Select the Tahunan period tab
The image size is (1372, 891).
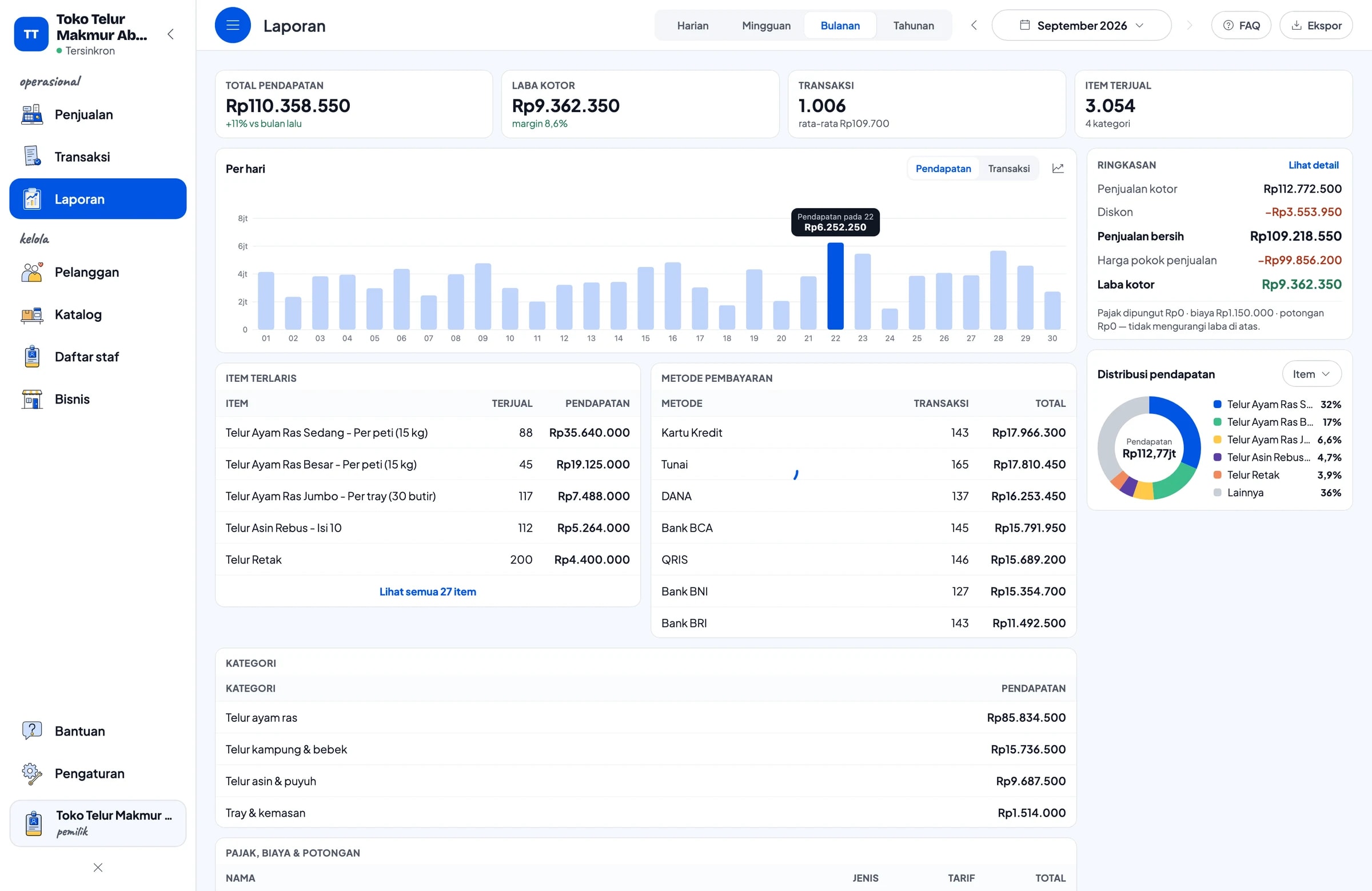coord(914,25)
